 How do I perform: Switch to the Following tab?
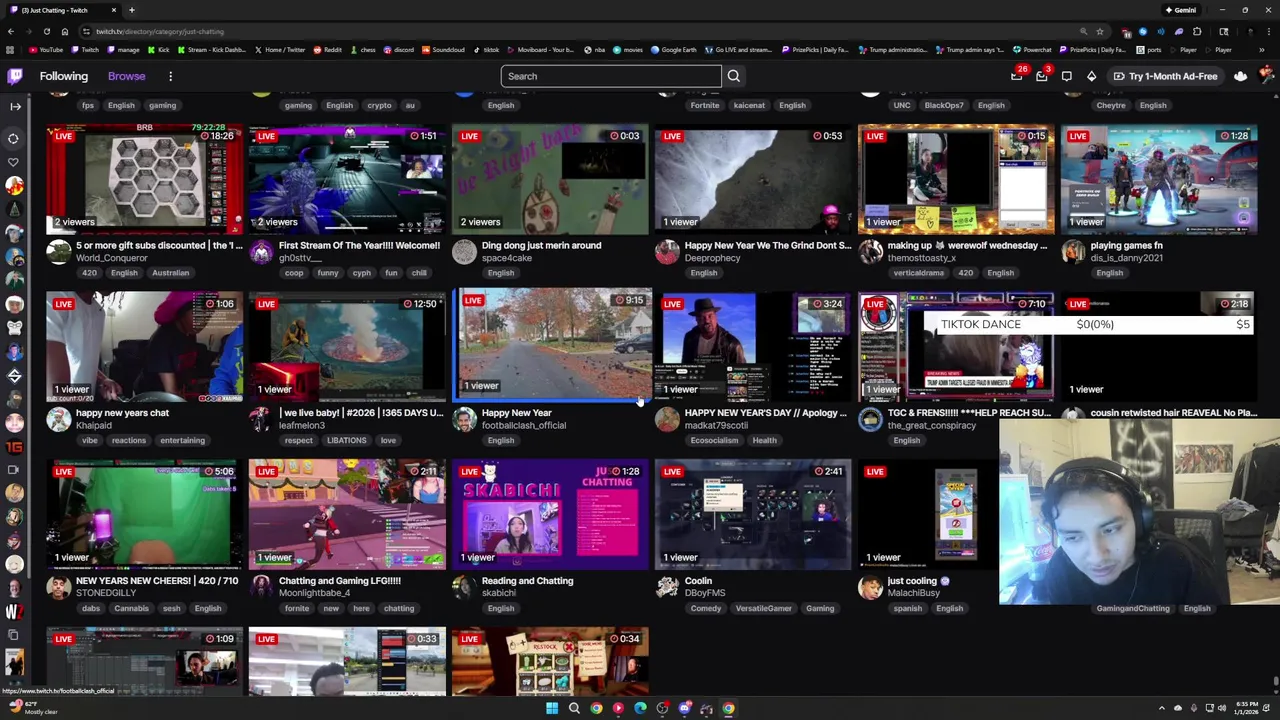(x=64, y=76)
